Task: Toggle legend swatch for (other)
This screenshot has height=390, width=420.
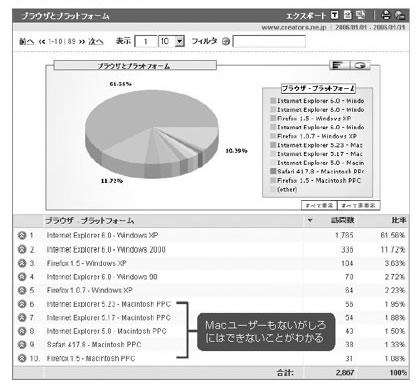Action: [x=273, y=189]
